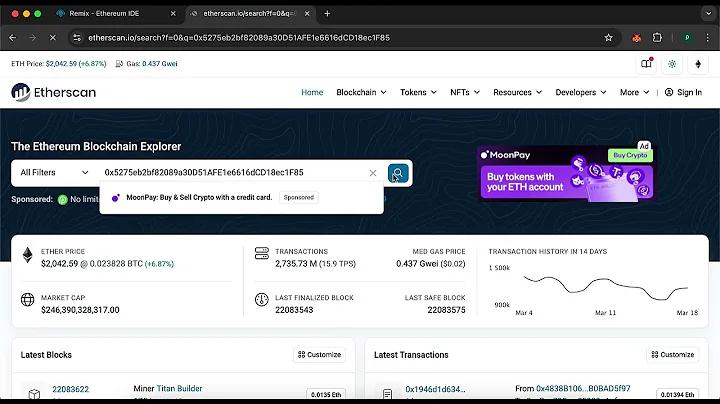
Task: View site information icon in address bar
Action: coord(77,38)
